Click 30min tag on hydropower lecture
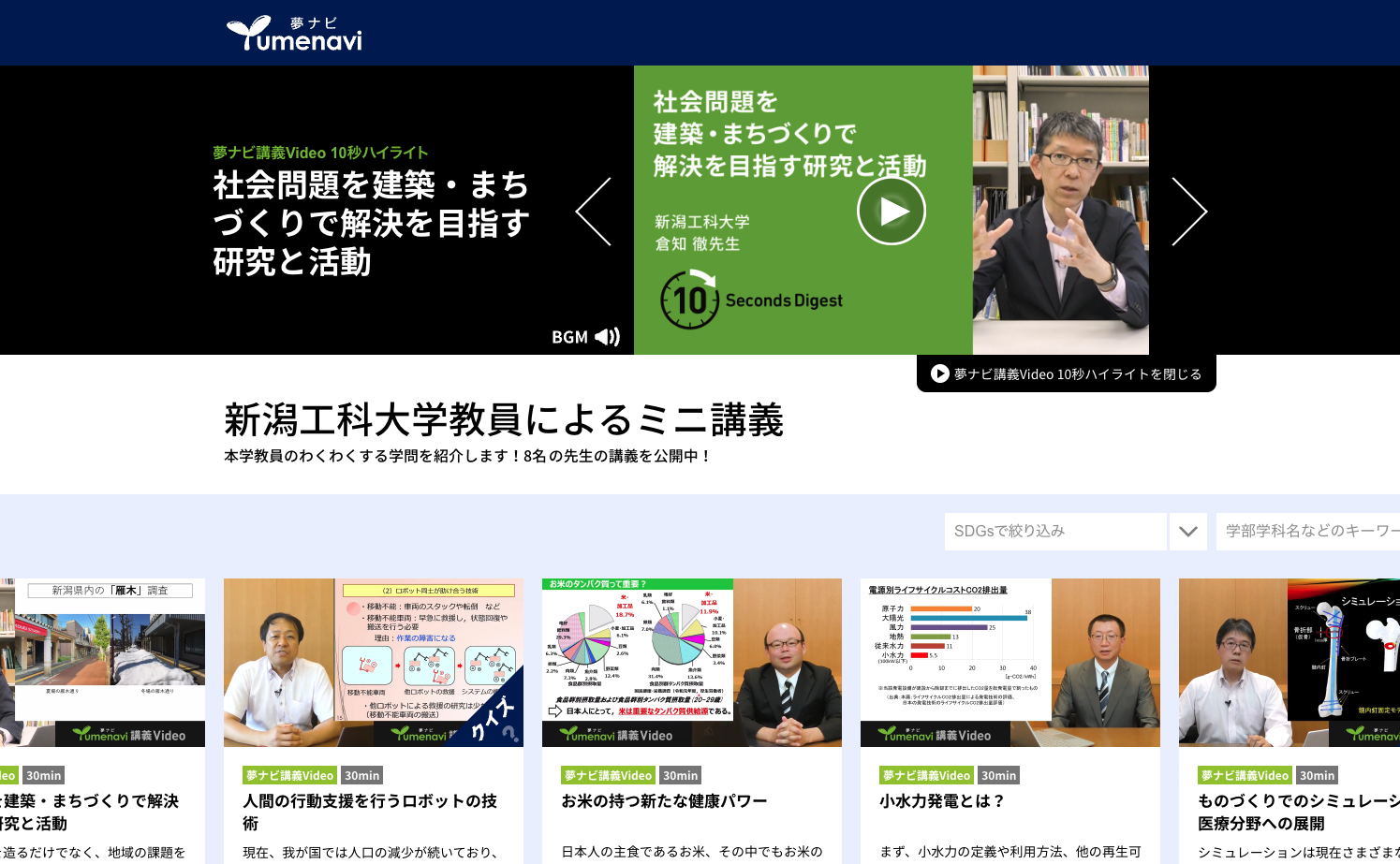The width and height of the screenshot is (1400, 864). click(x=998, y=776)
